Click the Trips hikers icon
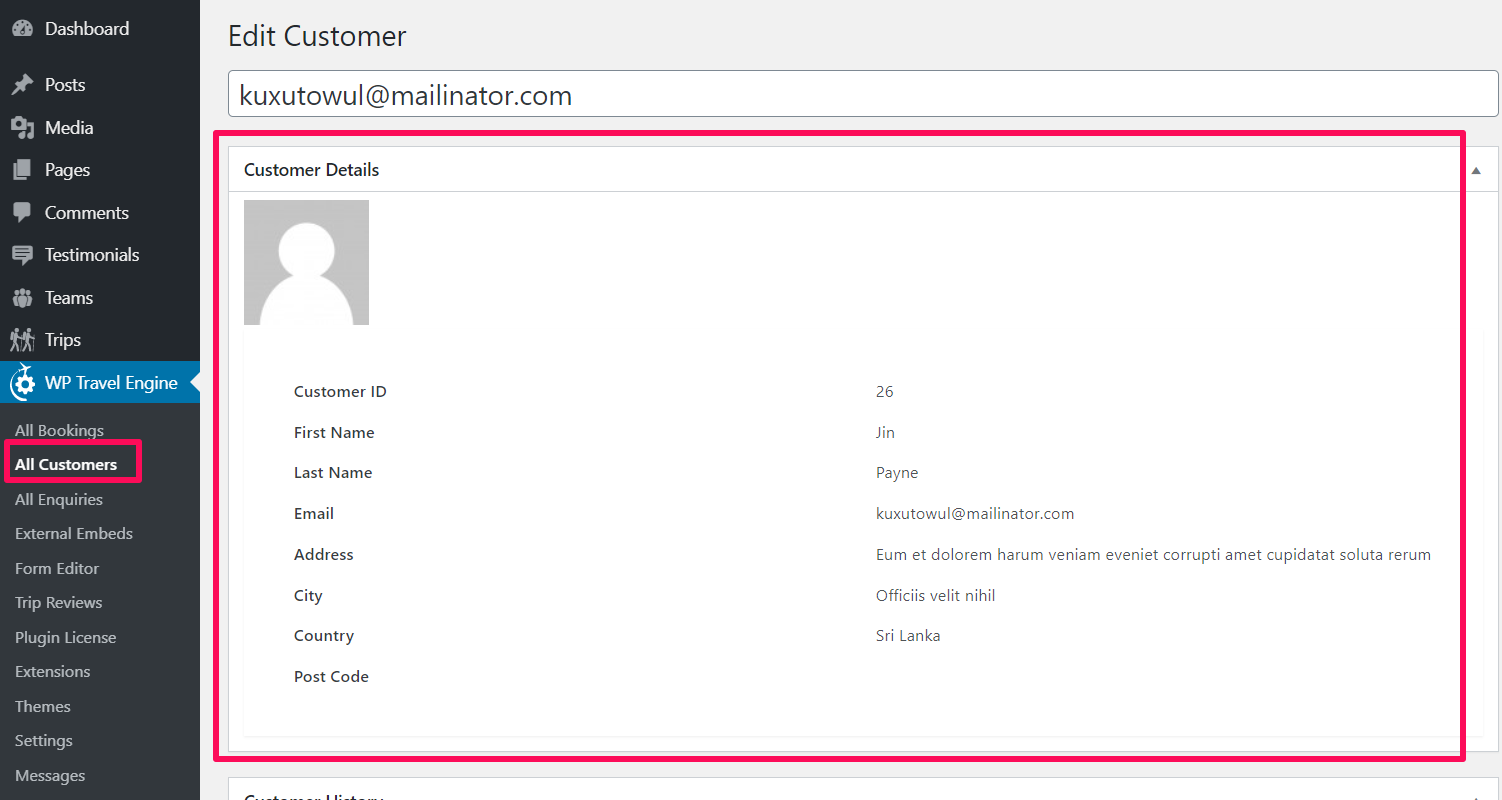Screen dimensions: 1502x800 pos(22,340)
